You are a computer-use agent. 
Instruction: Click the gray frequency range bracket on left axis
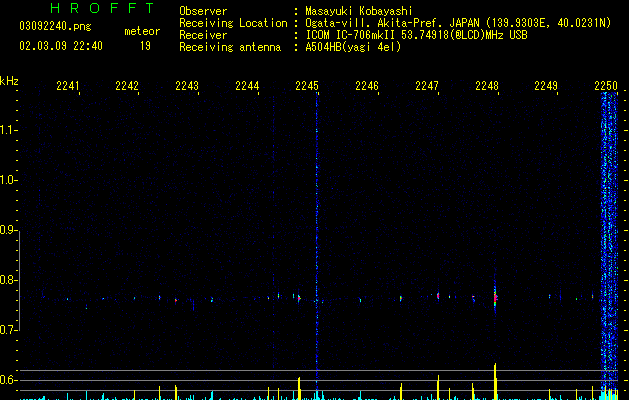(19, 281)
